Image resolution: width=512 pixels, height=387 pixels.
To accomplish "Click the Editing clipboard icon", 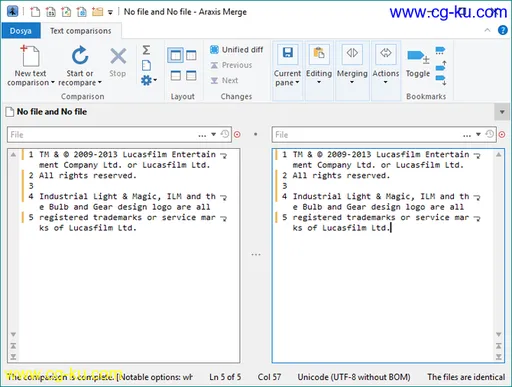I will tap(319, 53).
